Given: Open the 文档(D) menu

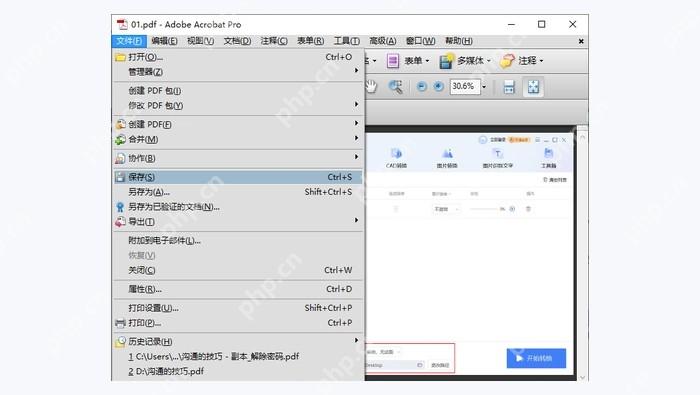Looking at the screenshot, I should click(237, 41).
